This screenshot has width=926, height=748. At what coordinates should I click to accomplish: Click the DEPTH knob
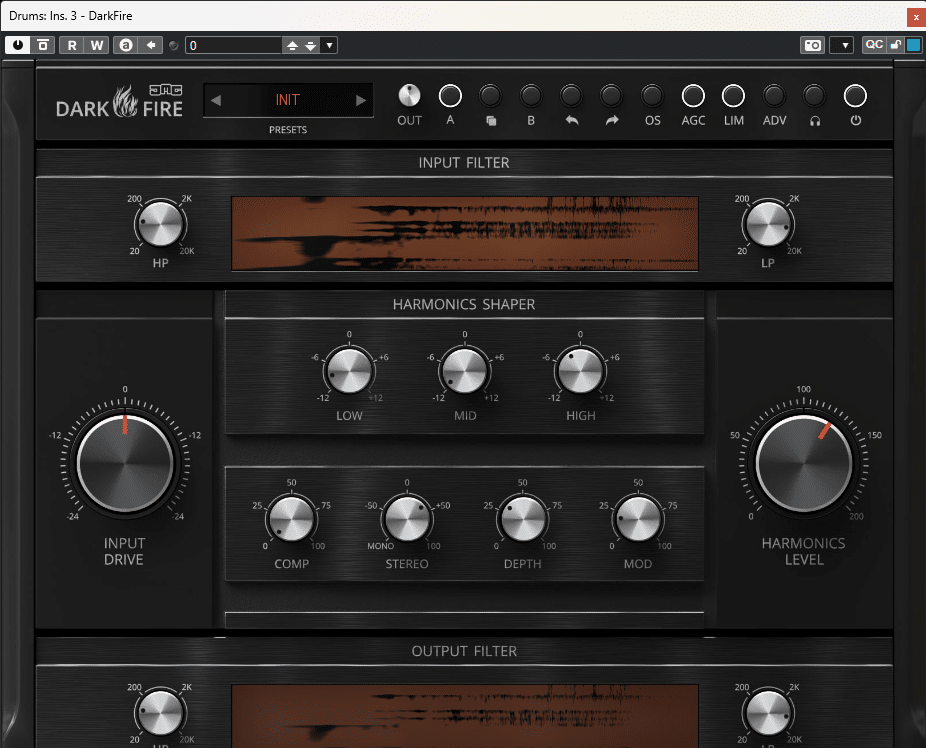point(523,520)
